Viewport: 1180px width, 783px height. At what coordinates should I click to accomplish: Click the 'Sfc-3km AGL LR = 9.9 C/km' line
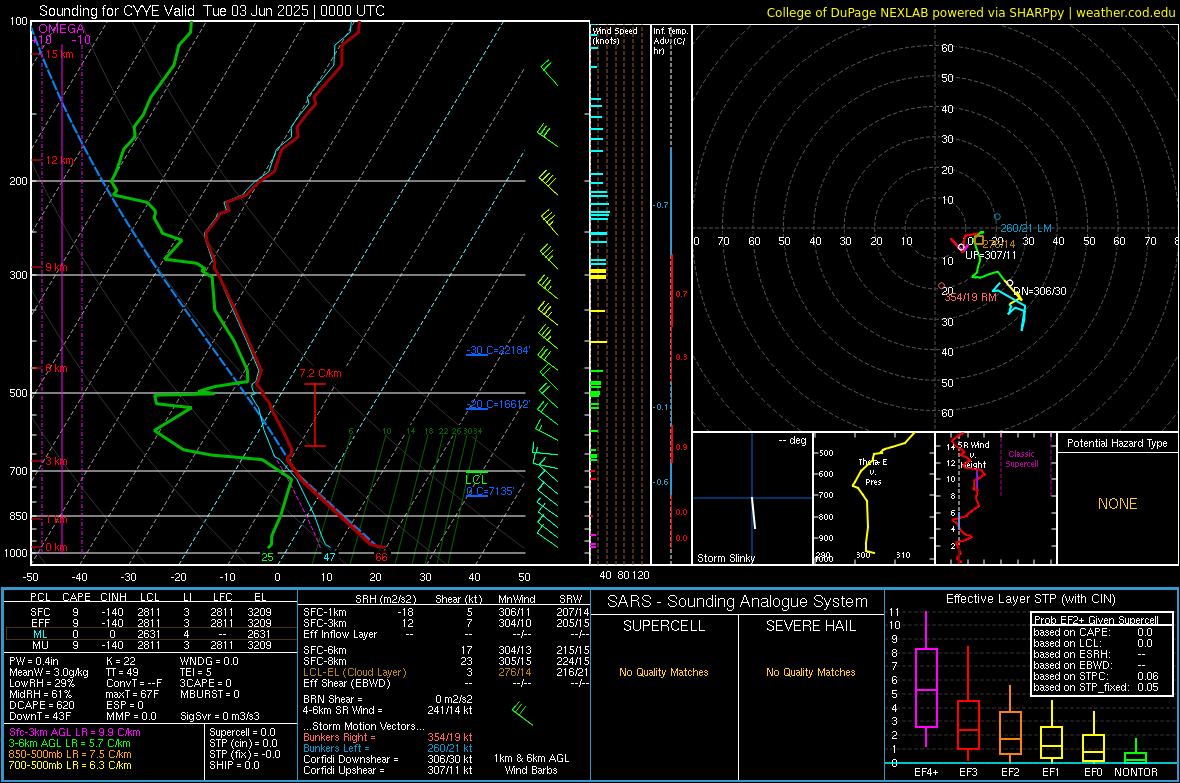[75, 732]
